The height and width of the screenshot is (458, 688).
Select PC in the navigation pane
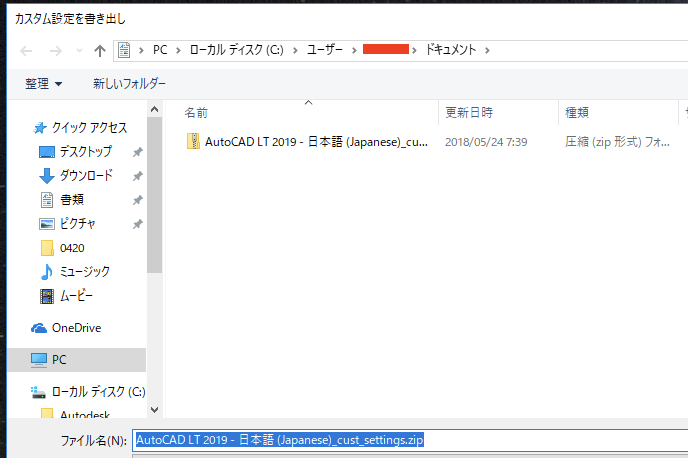[77, 360]
